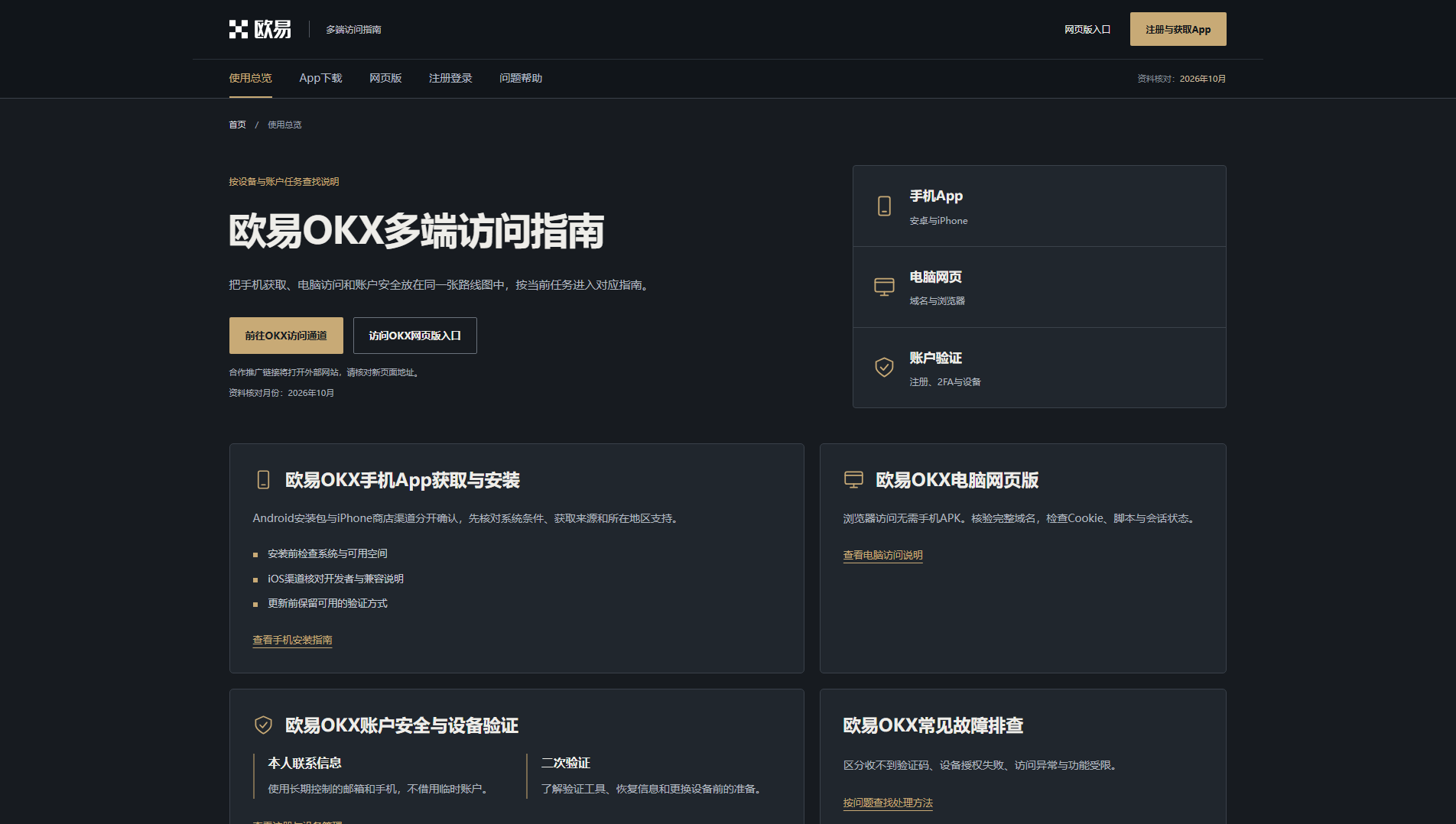Click the monitor icon beside 欧易OKX电脑网页版
This screenshot has height=824, width=1456.
[x=853, y=480]
